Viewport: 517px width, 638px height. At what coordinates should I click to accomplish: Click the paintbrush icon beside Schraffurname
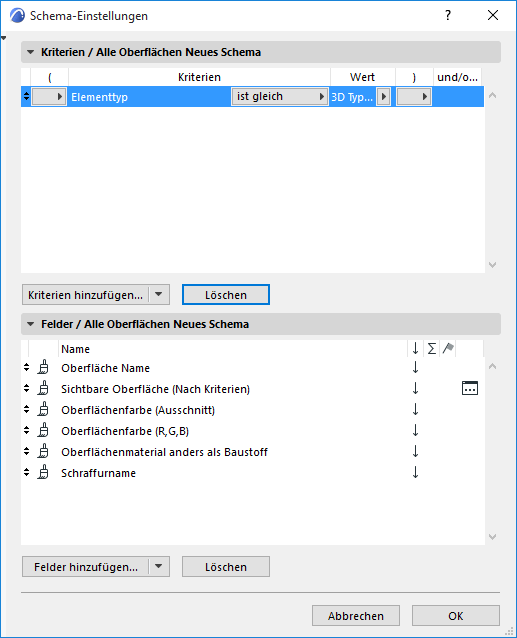[43, 472]
